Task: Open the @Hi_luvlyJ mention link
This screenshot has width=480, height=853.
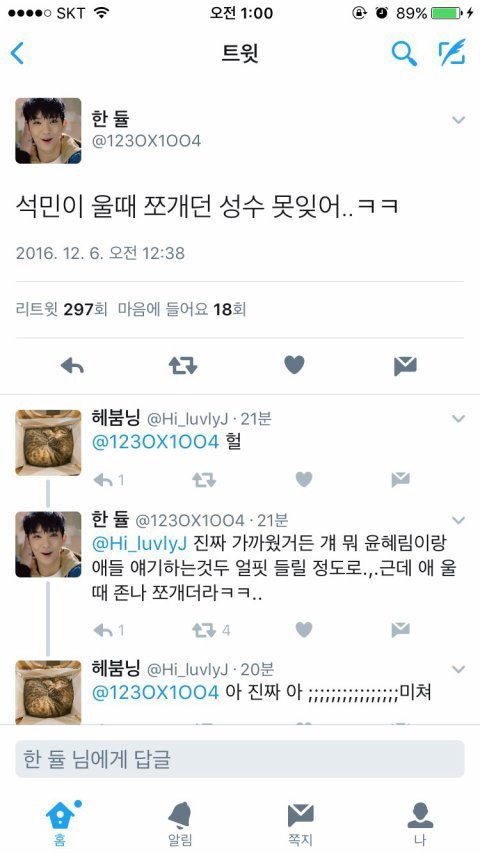Action: [140, 542]
